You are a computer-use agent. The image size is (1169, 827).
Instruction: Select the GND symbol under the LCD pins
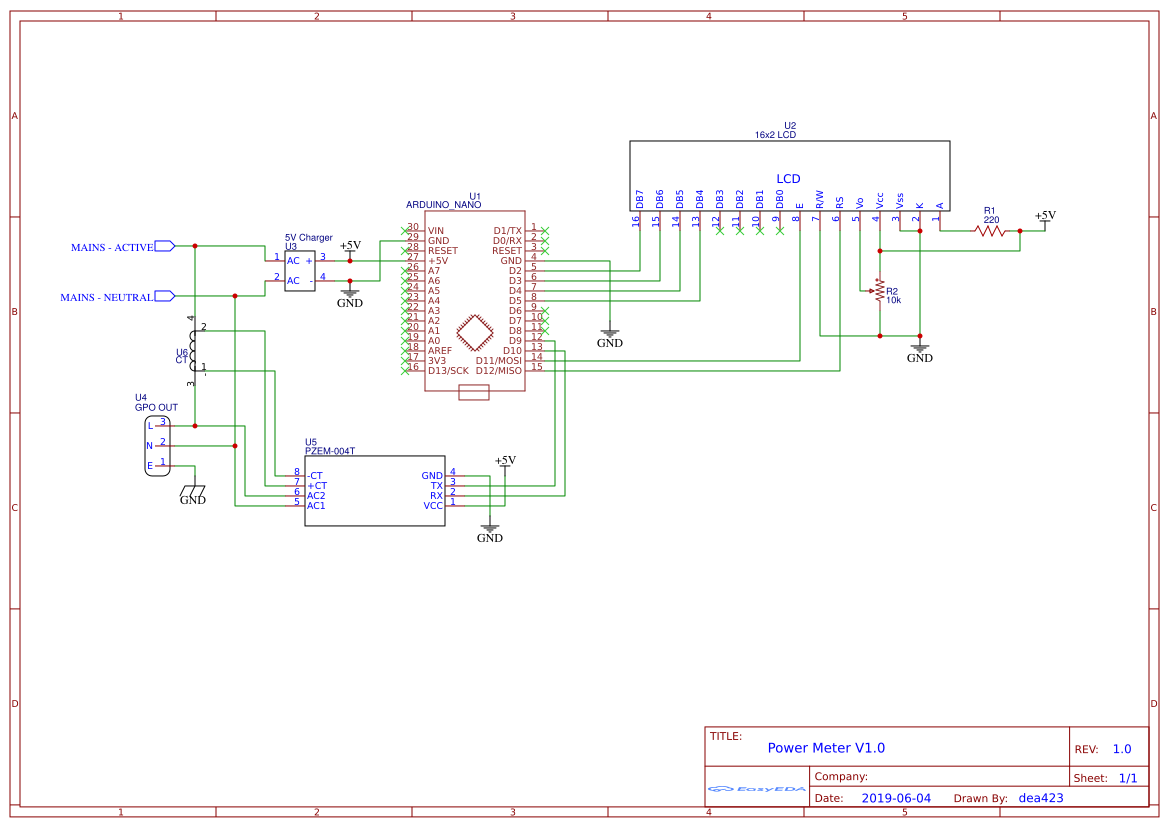tap(609, 336)
